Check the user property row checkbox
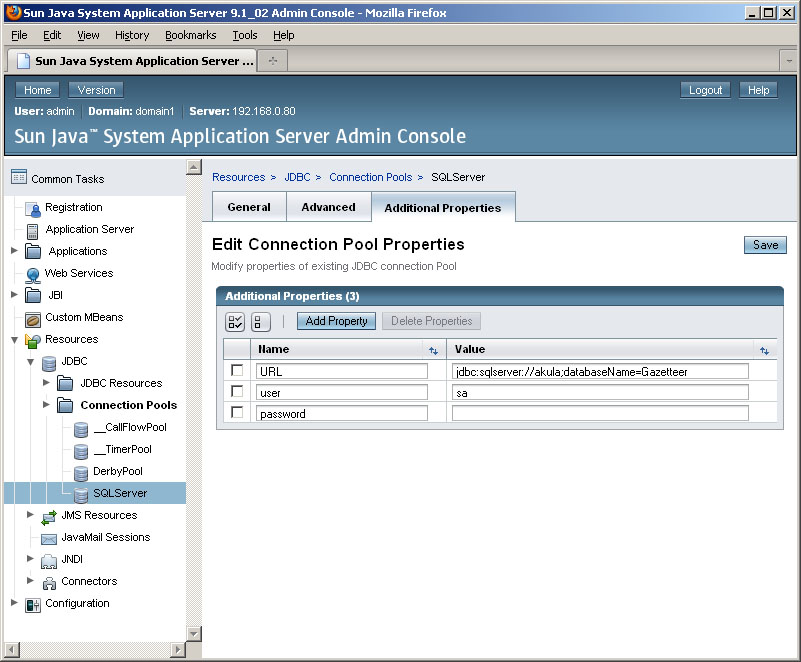Screen dimensions: 801x662 tap(237, 391)
